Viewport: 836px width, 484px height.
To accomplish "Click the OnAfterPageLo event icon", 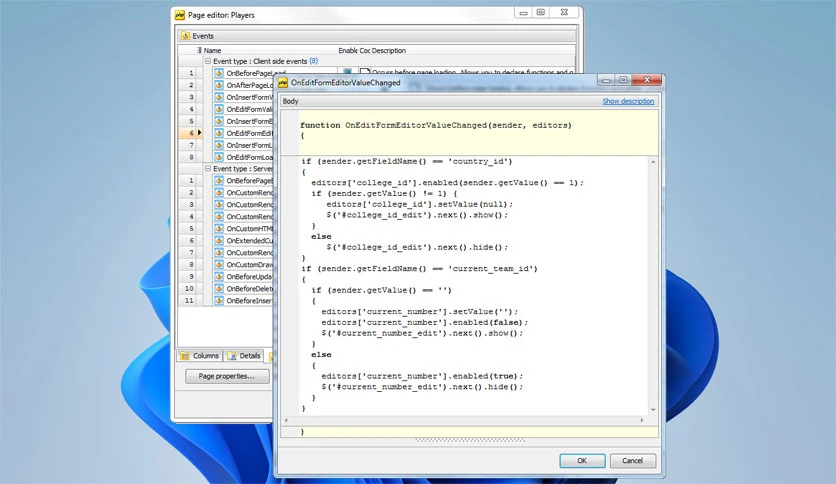I will pyautogui.click(x=219, y=85).
